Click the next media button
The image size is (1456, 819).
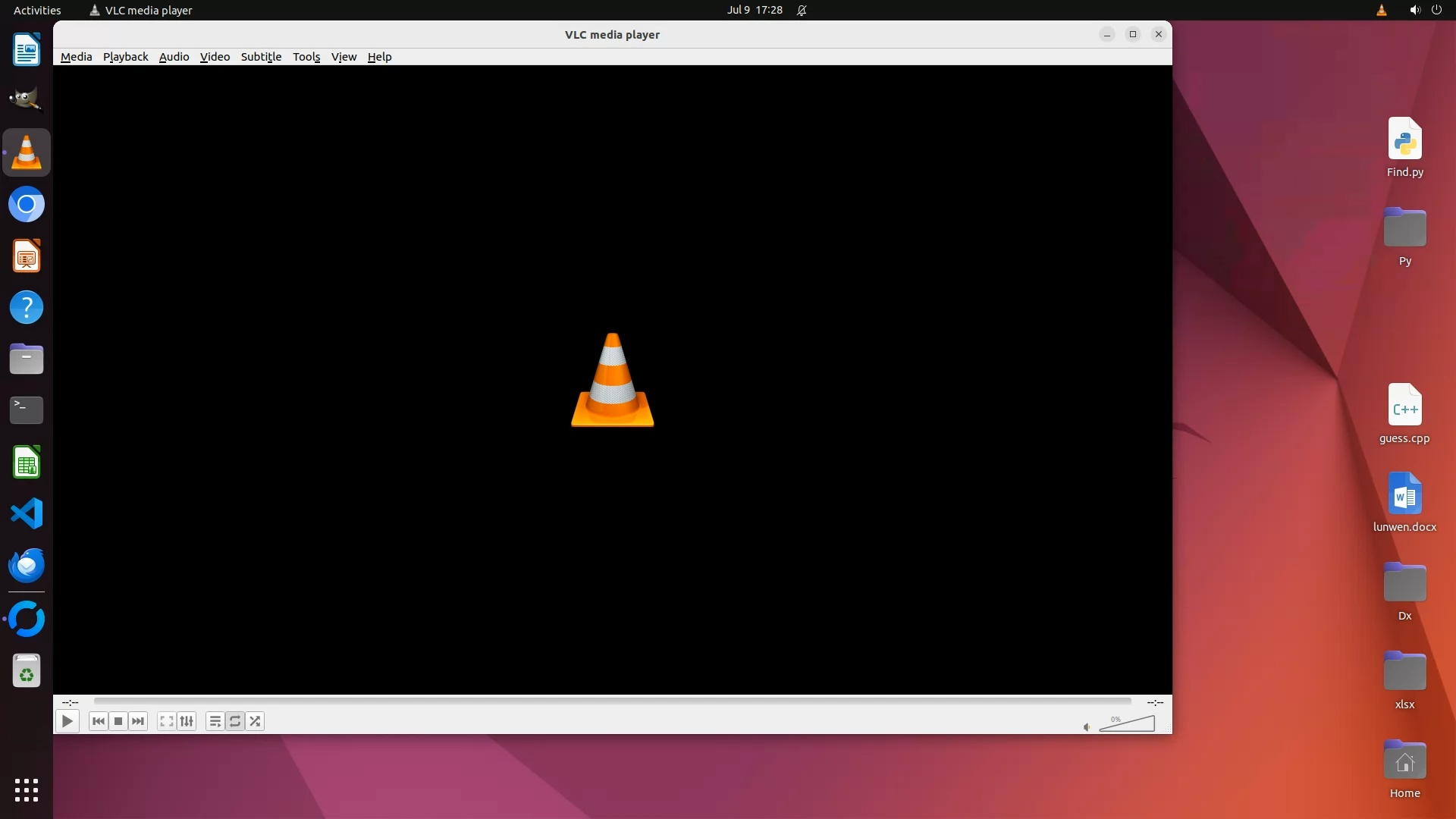[x=138, y=721]
